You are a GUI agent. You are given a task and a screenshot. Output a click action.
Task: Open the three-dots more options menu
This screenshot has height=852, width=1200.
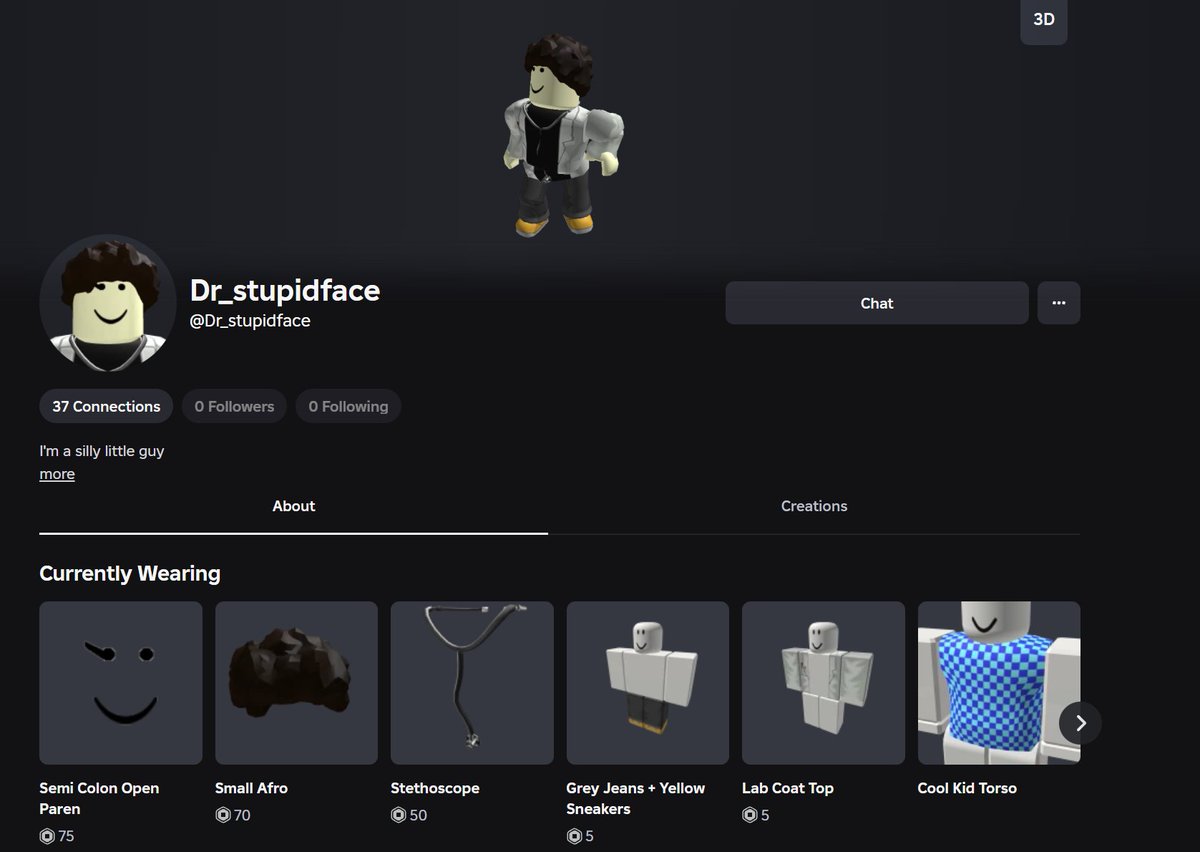(1058, 303)
